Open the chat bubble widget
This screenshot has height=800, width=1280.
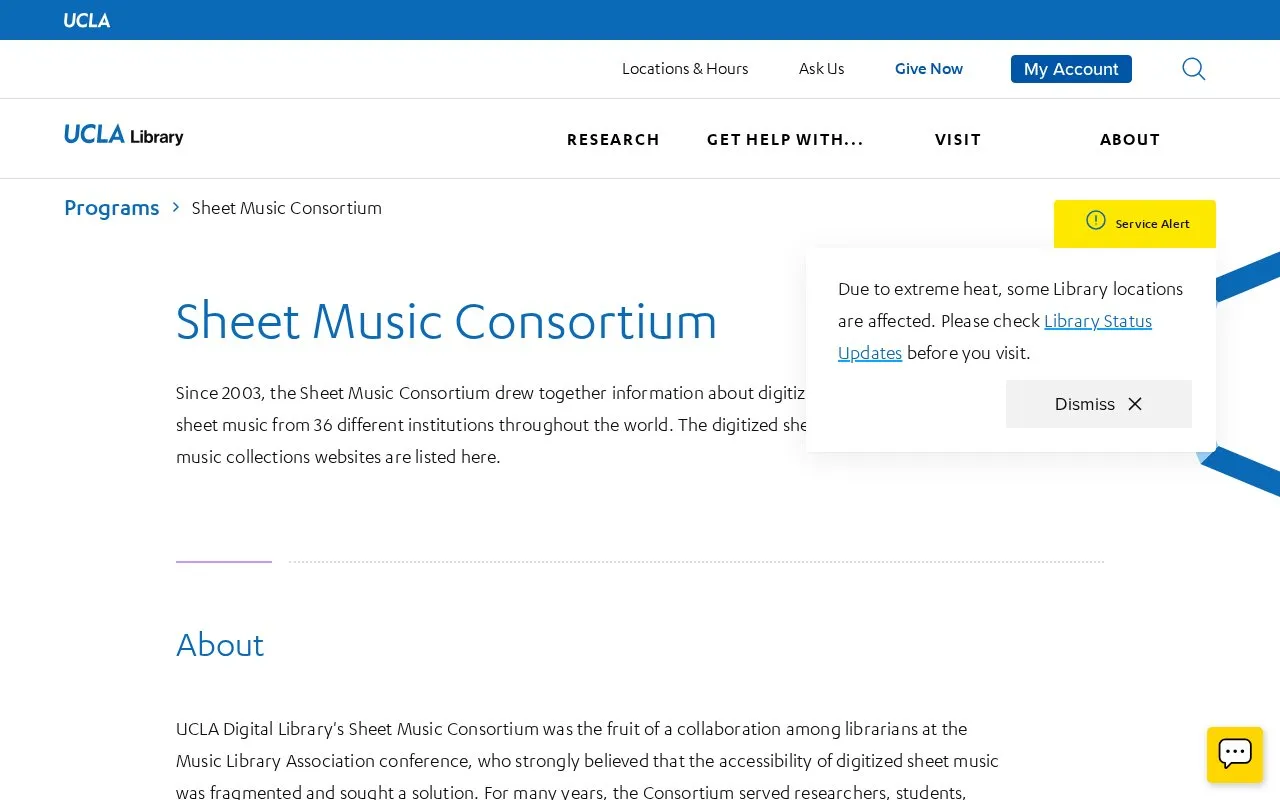point(1235,754)
